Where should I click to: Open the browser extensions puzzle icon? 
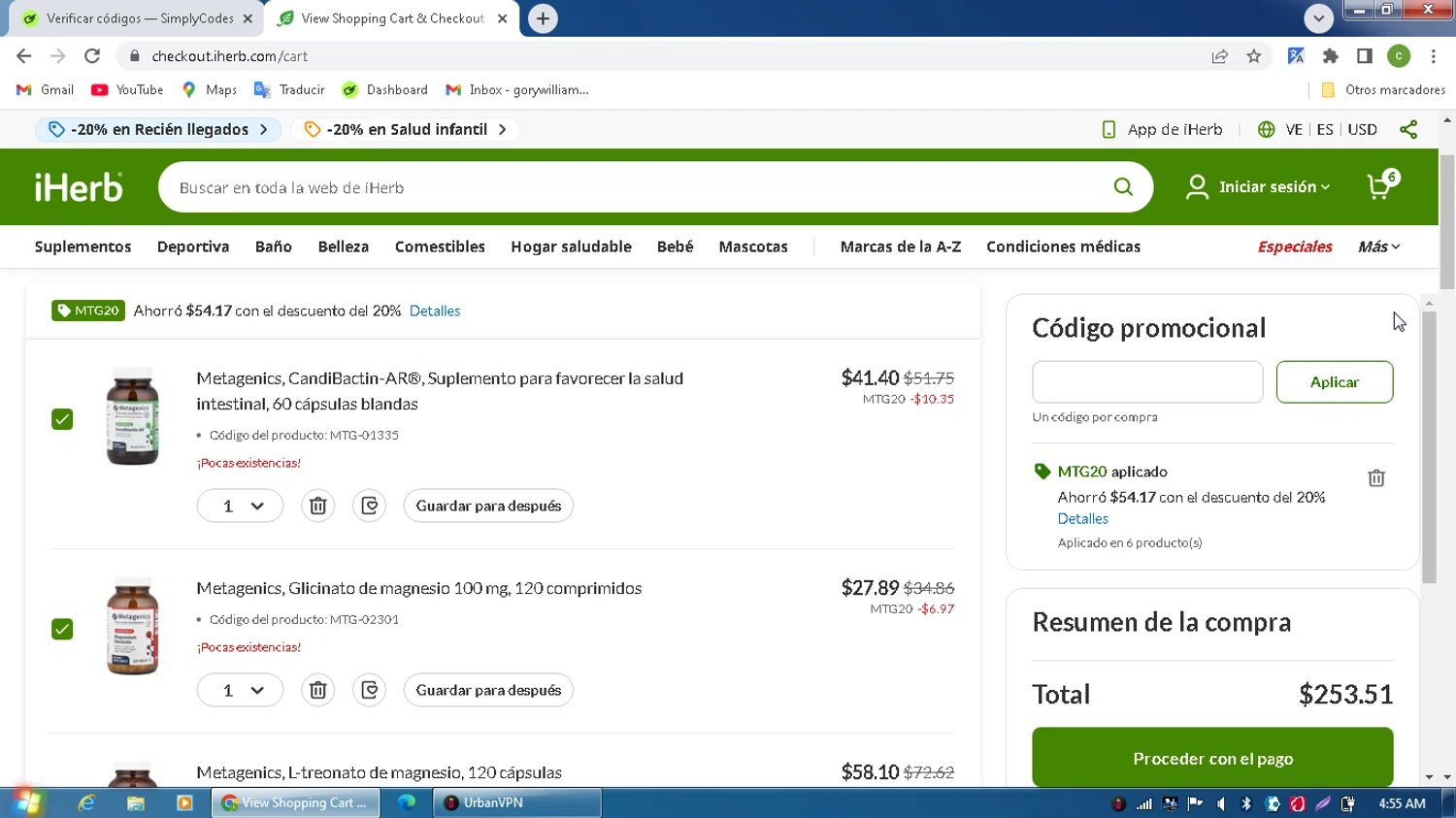(1331, 56)
